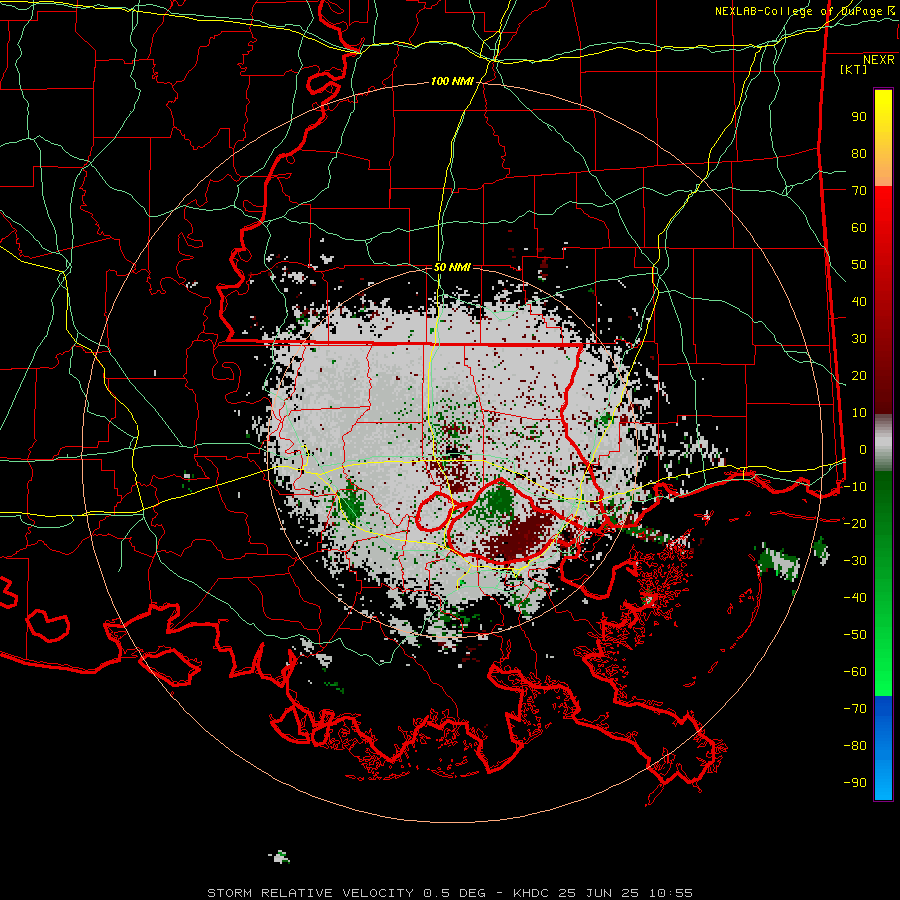Click the 70 value on the color scale
The image size is (900, 900).
click(x=859, y=191)
